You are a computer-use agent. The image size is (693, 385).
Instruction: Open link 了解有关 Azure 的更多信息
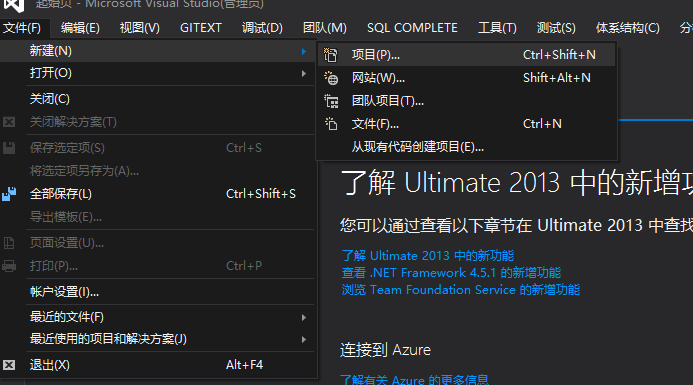click(x=415, y=379)
